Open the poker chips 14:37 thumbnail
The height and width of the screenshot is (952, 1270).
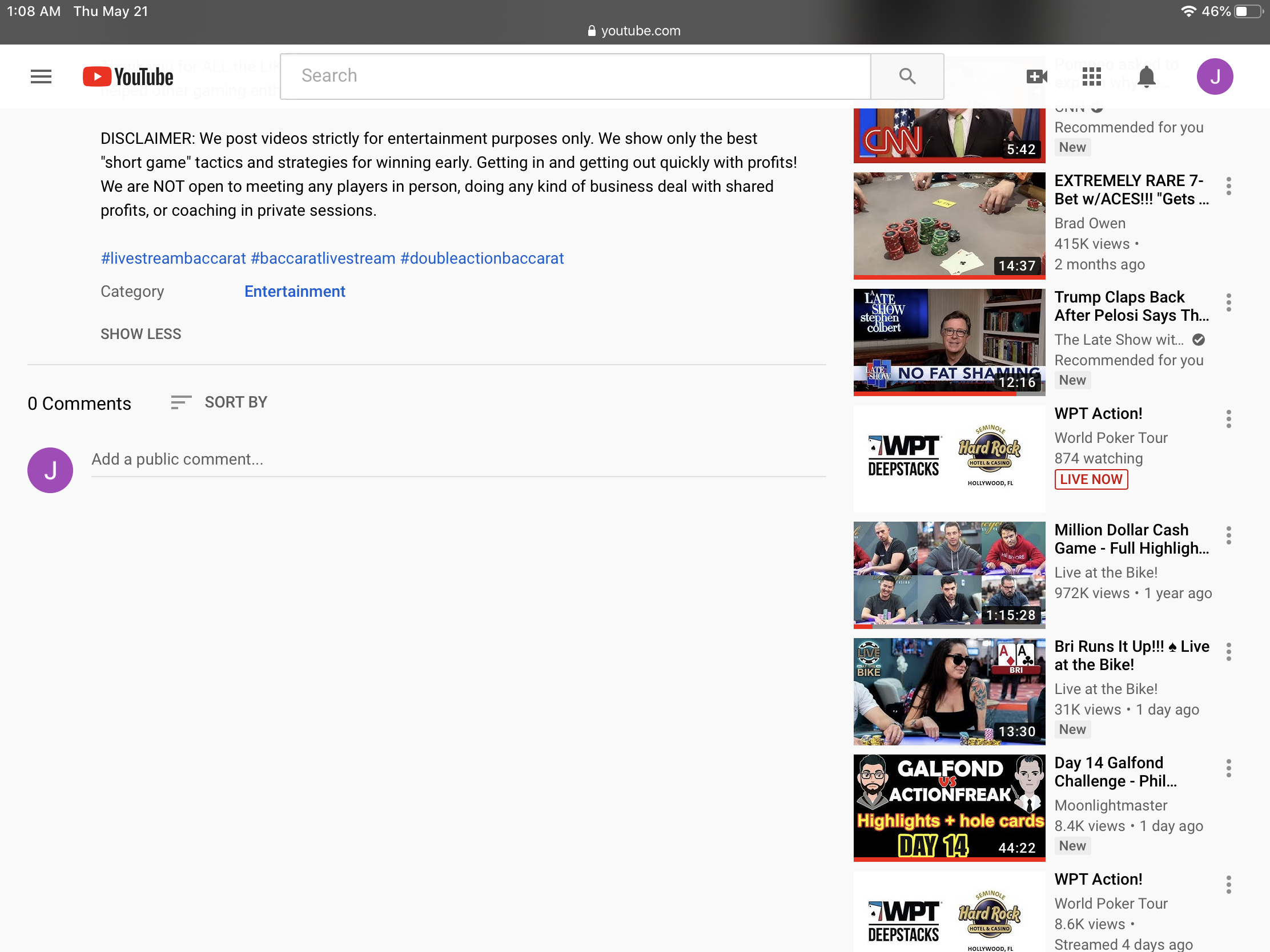pos(949,225)
